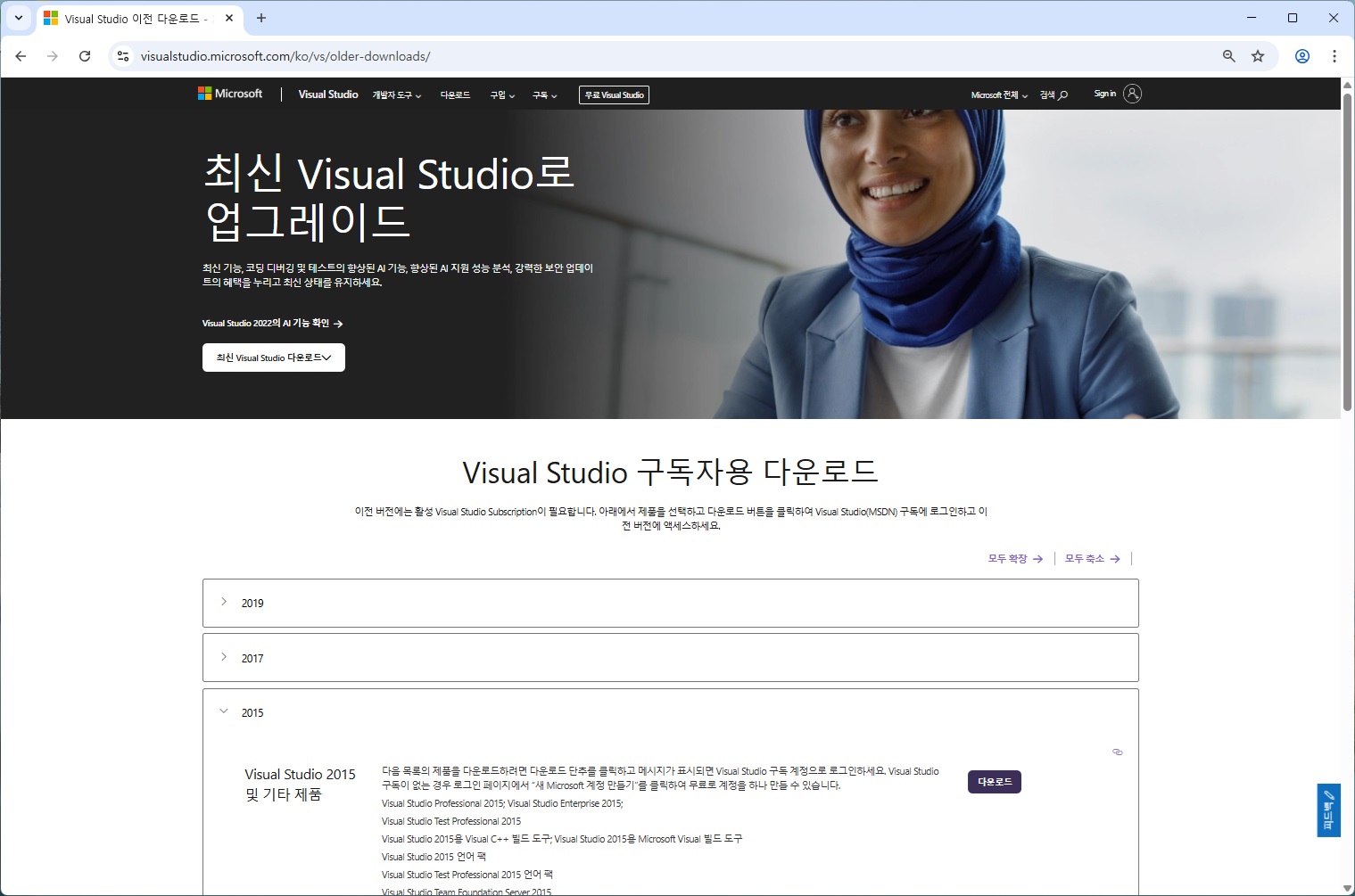Expand the 구독 menu

[x=545, y=95]
